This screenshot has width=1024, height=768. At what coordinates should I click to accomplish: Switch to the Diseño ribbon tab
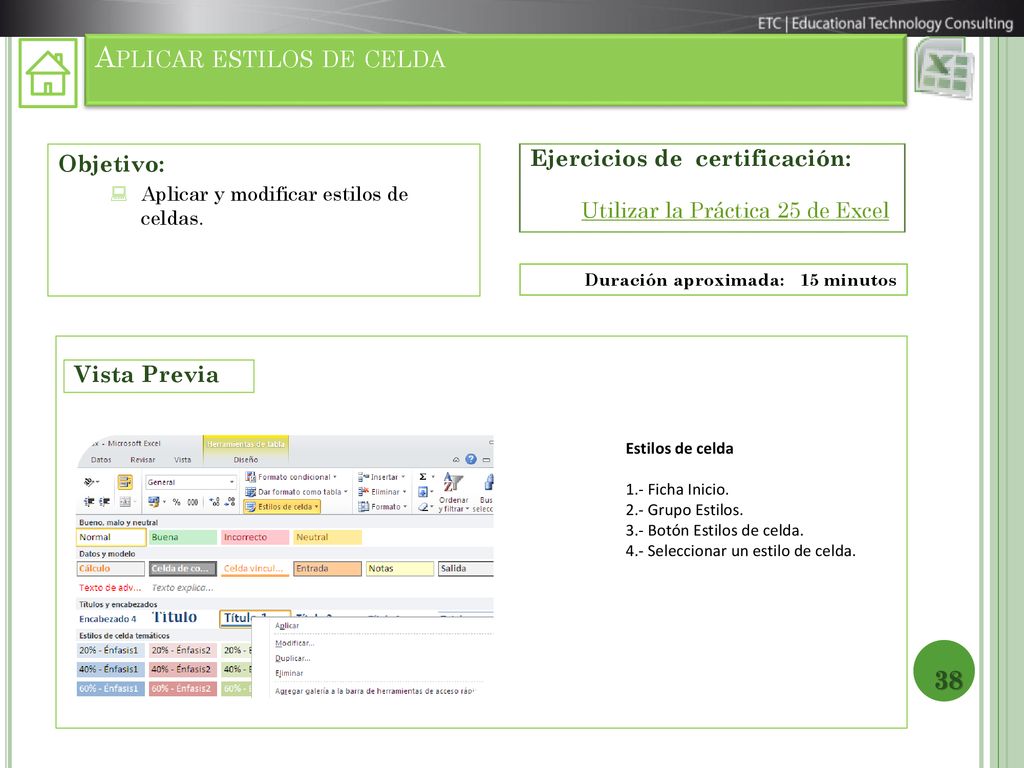(x=246, y=460)
